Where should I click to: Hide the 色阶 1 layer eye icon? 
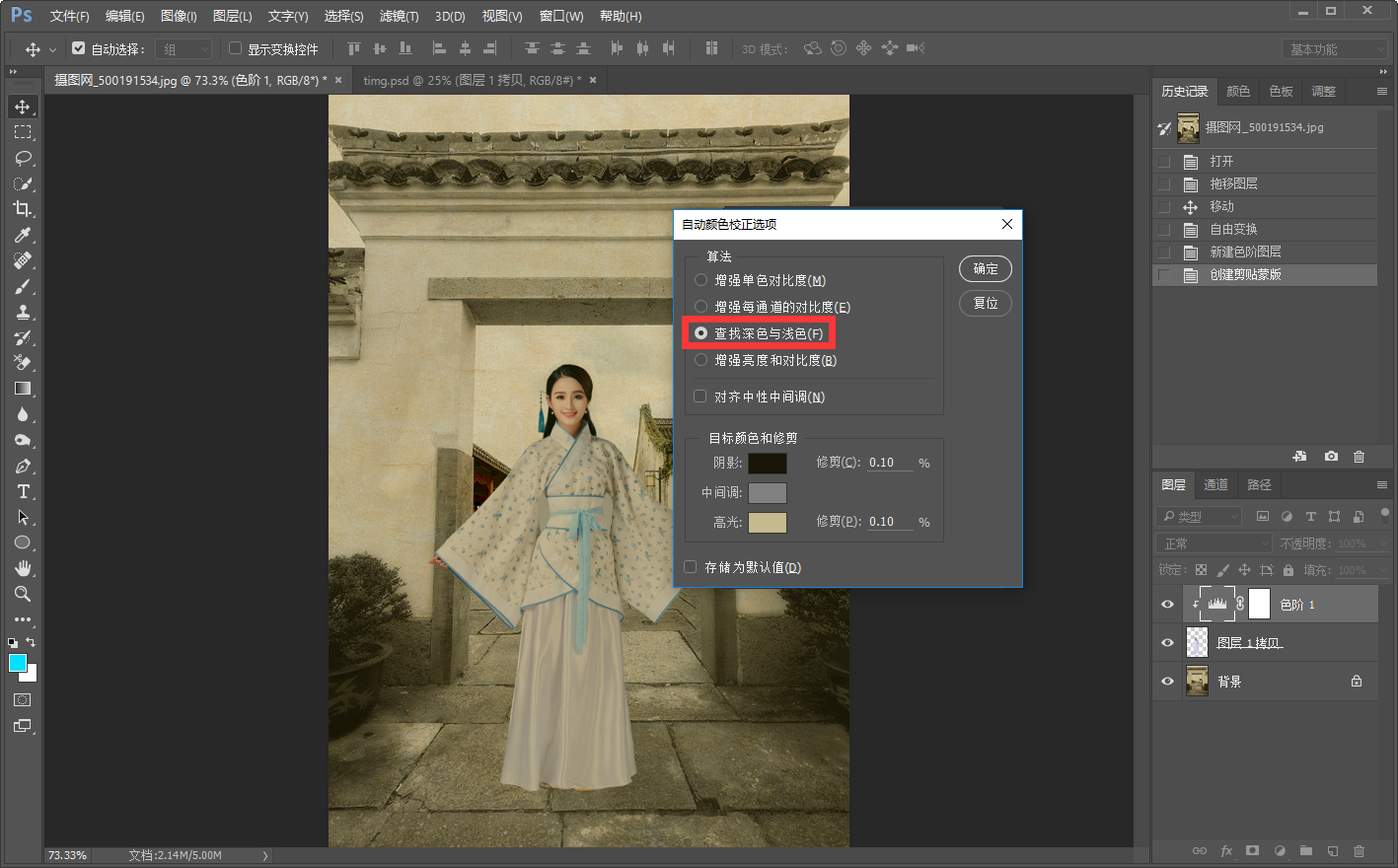[x=1167, y=605]
